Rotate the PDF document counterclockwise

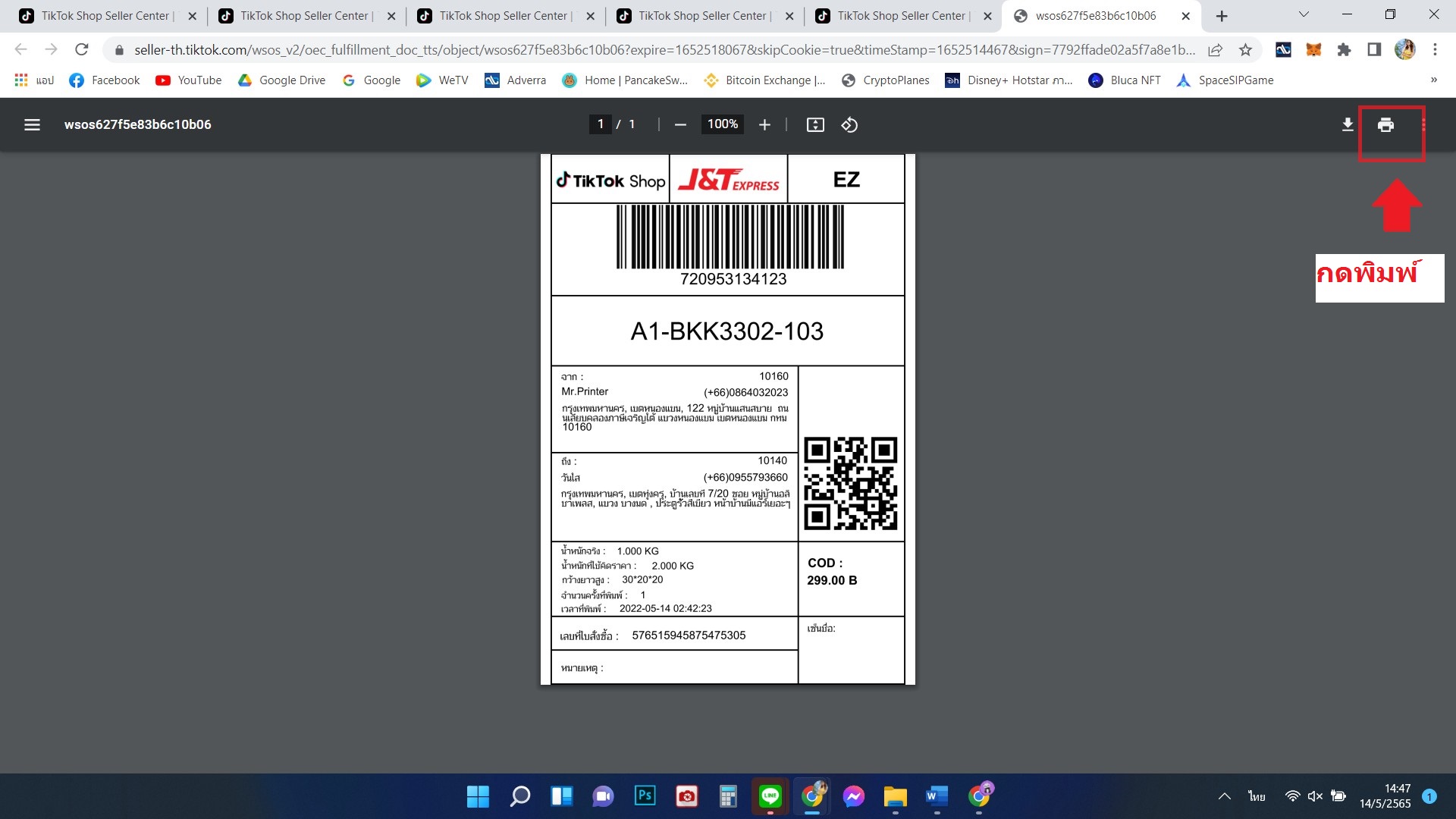[x=849, y=124]
